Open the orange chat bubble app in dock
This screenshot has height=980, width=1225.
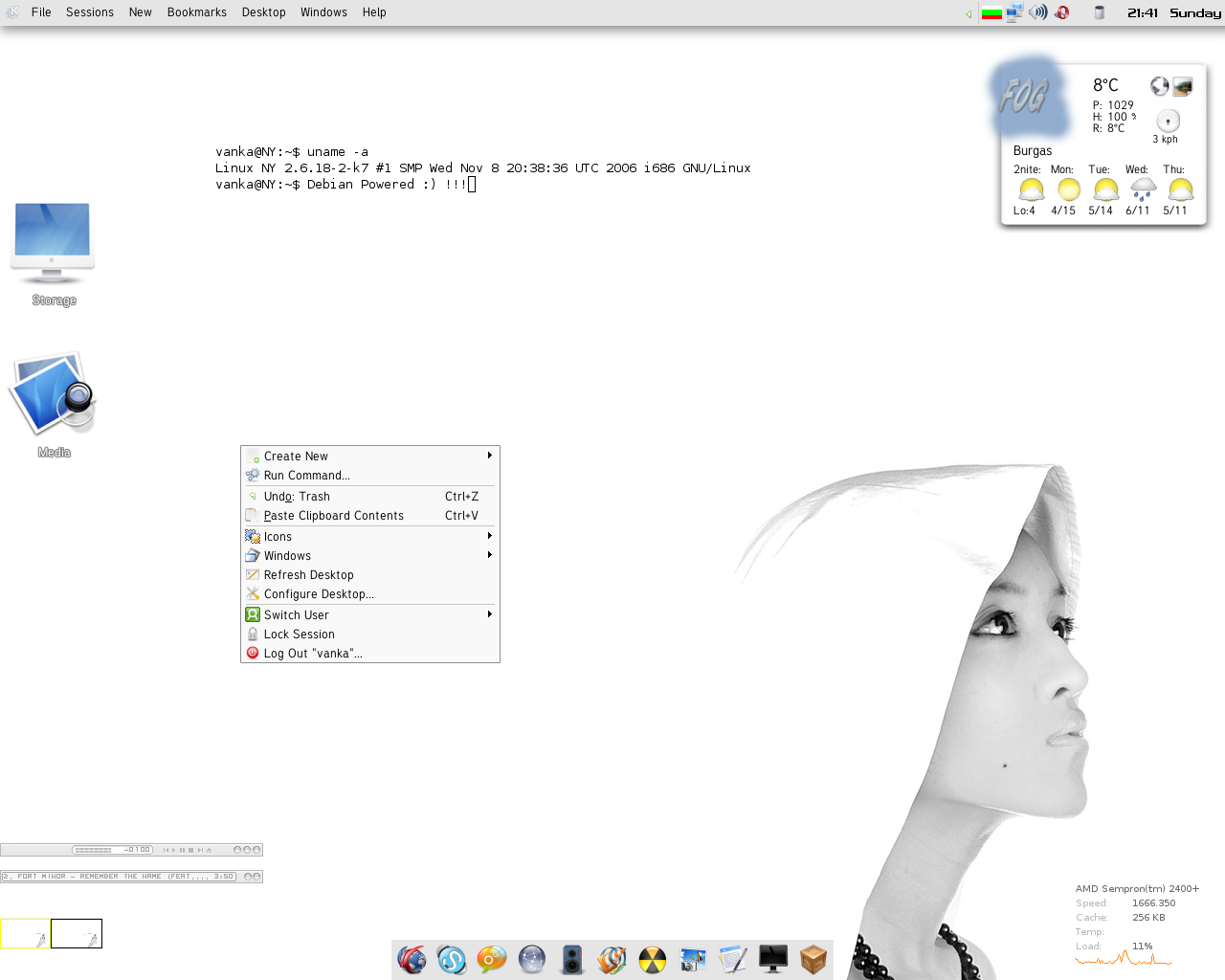492,959
